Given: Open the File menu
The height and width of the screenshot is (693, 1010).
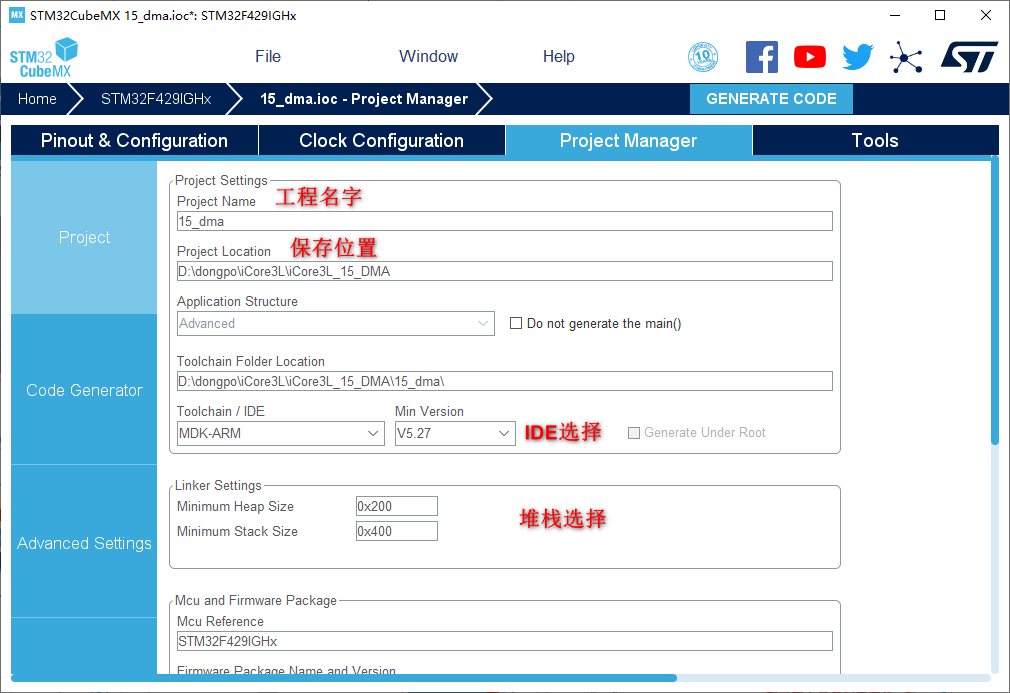Looking at the screenshot, I should coord(268,57).
